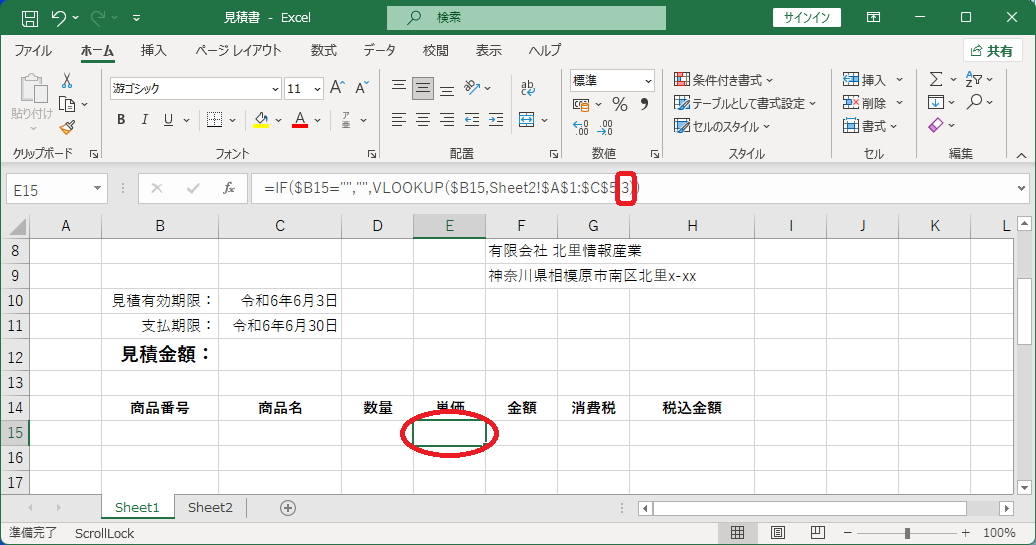
Task: Cancel formula entry with X button
Action: [x=157, y=189]
